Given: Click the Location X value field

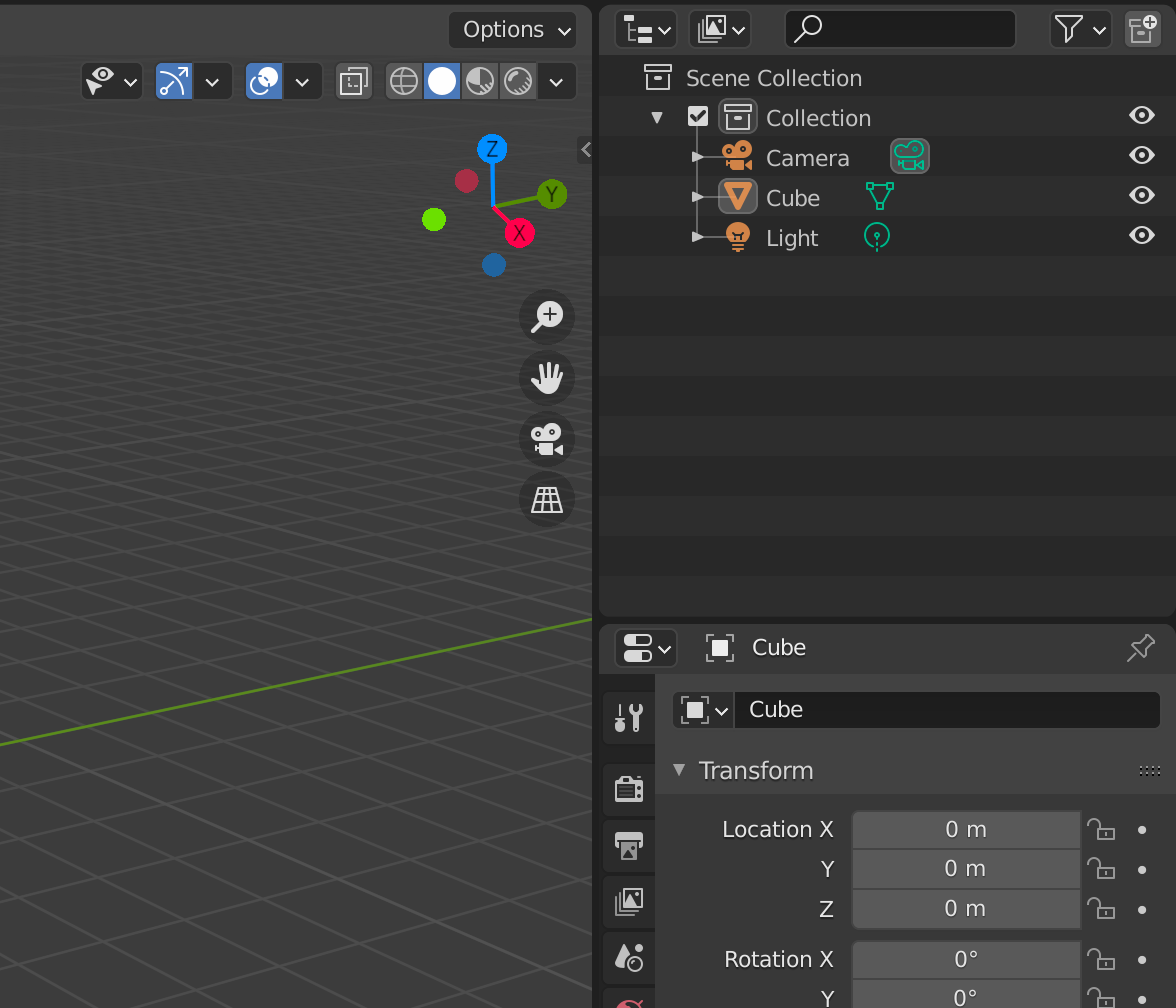Looking at the screenshot, I should (966, 830).
